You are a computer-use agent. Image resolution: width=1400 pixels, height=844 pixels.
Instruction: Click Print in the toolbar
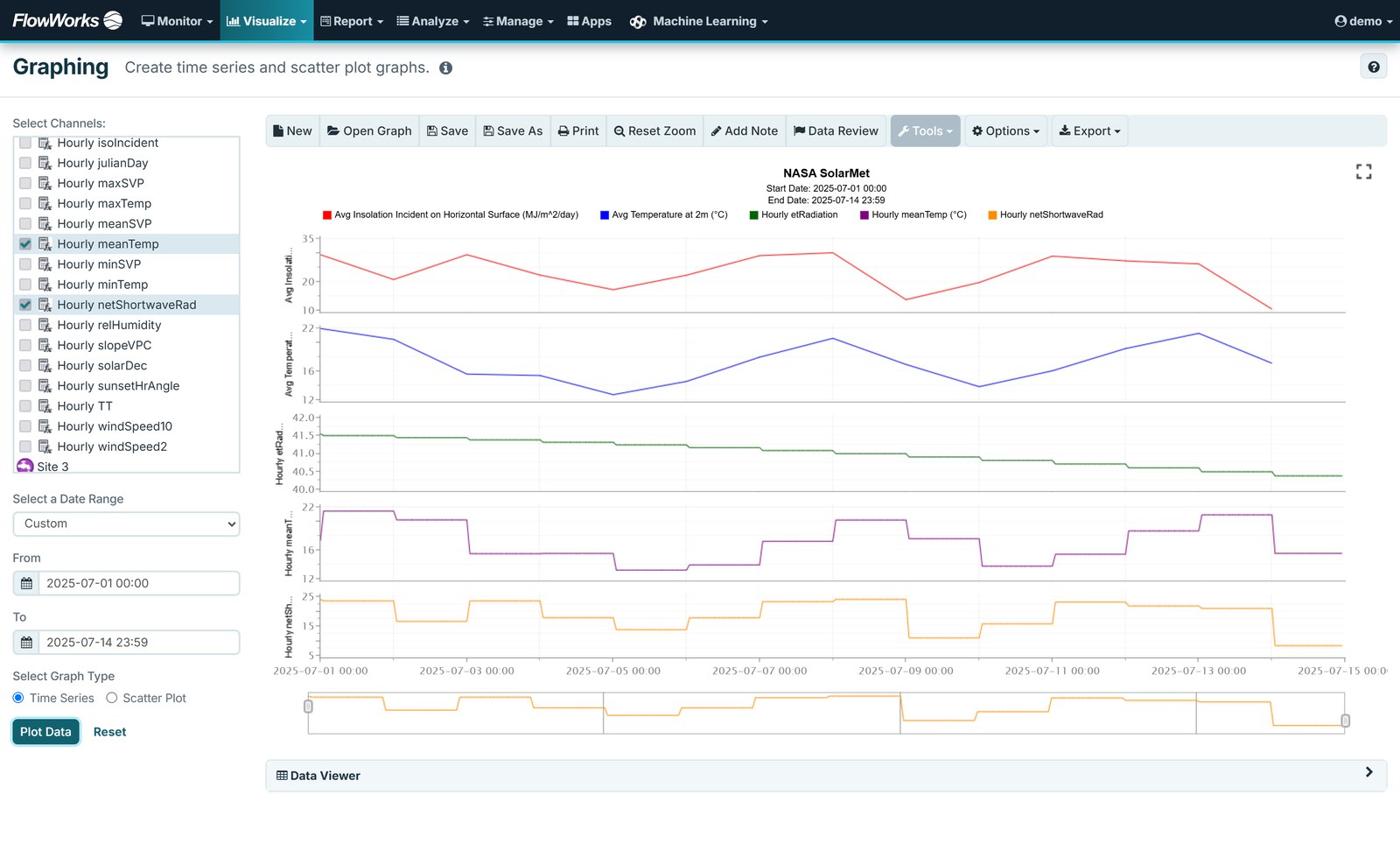pos(578,131)
